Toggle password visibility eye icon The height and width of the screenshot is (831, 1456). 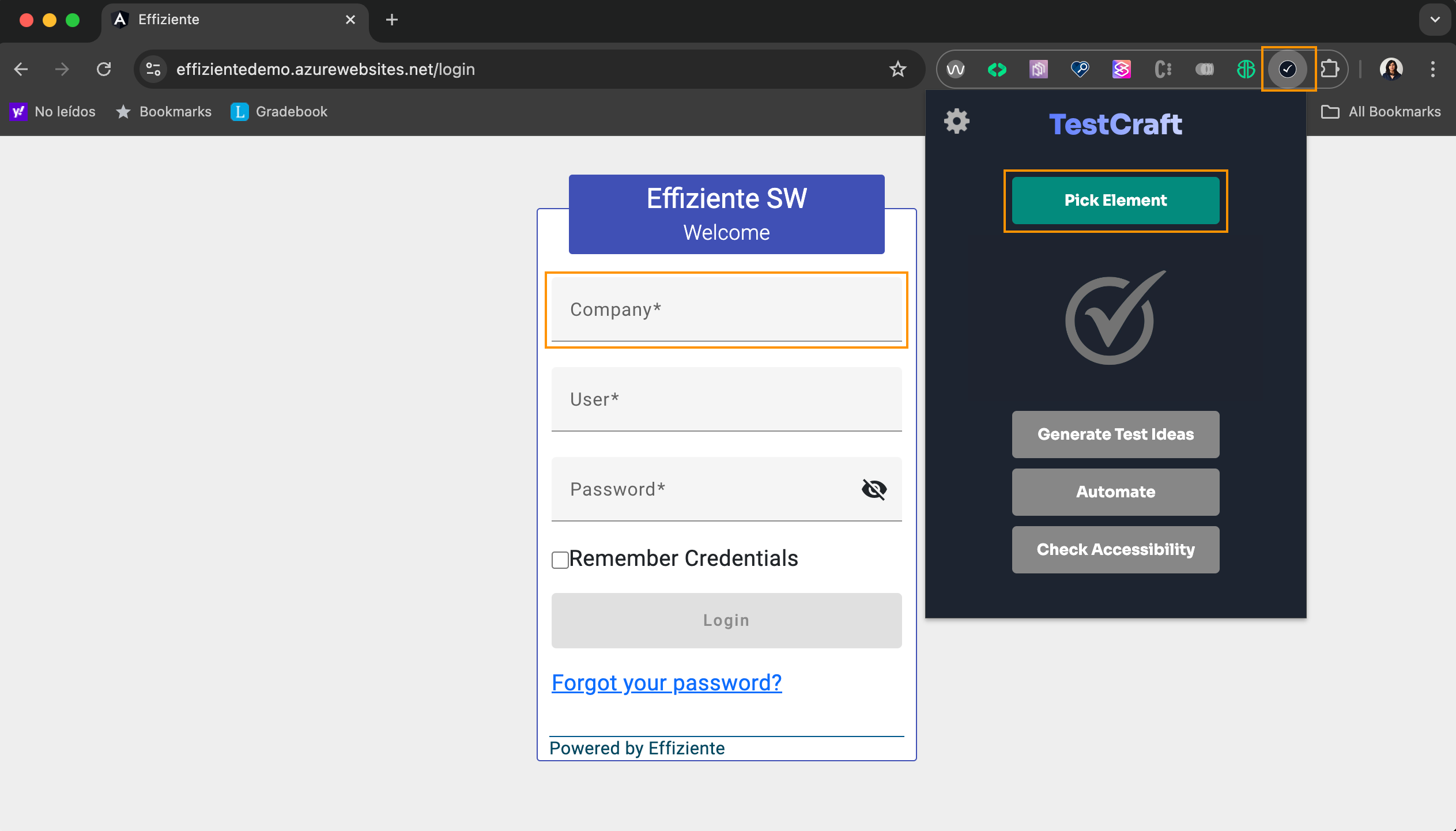tap(874, 489)
